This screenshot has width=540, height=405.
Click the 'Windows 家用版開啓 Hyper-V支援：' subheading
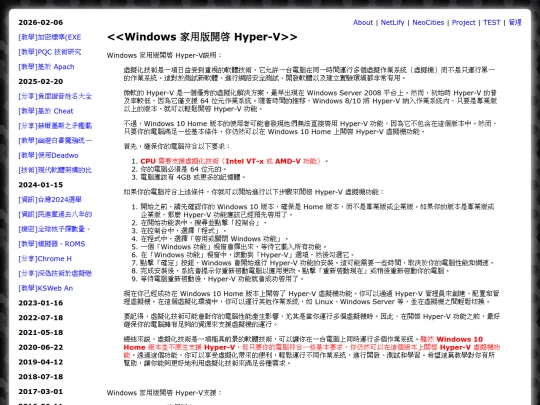164,393
